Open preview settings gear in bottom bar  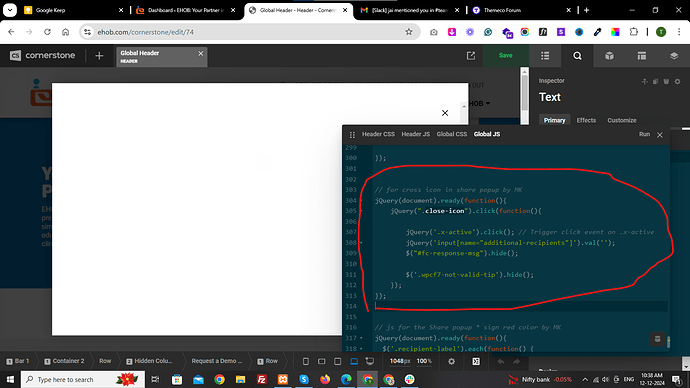[x=451, y=361]
